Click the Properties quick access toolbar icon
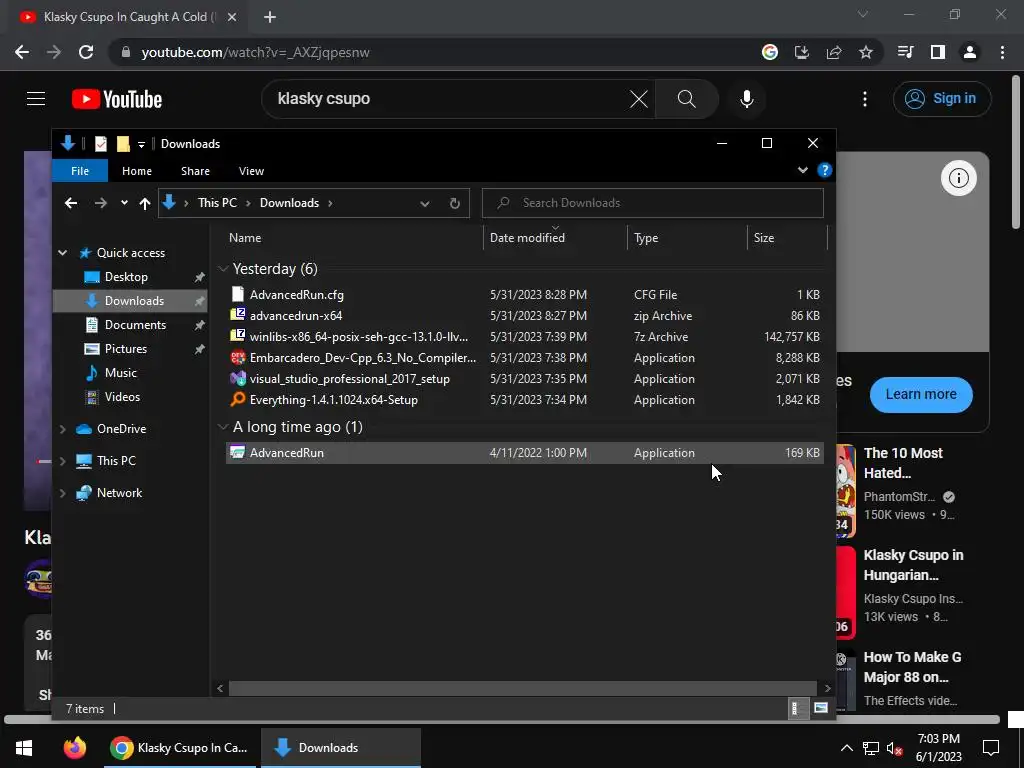The width and height of the screenshot is (1024, 768). click(101, 144)
